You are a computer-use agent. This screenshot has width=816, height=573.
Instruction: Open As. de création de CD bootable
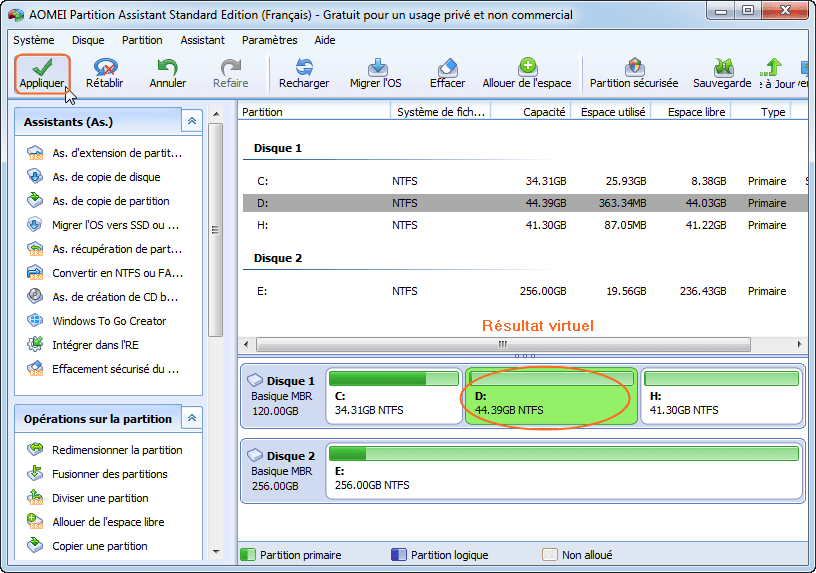[x=103, y=297]
